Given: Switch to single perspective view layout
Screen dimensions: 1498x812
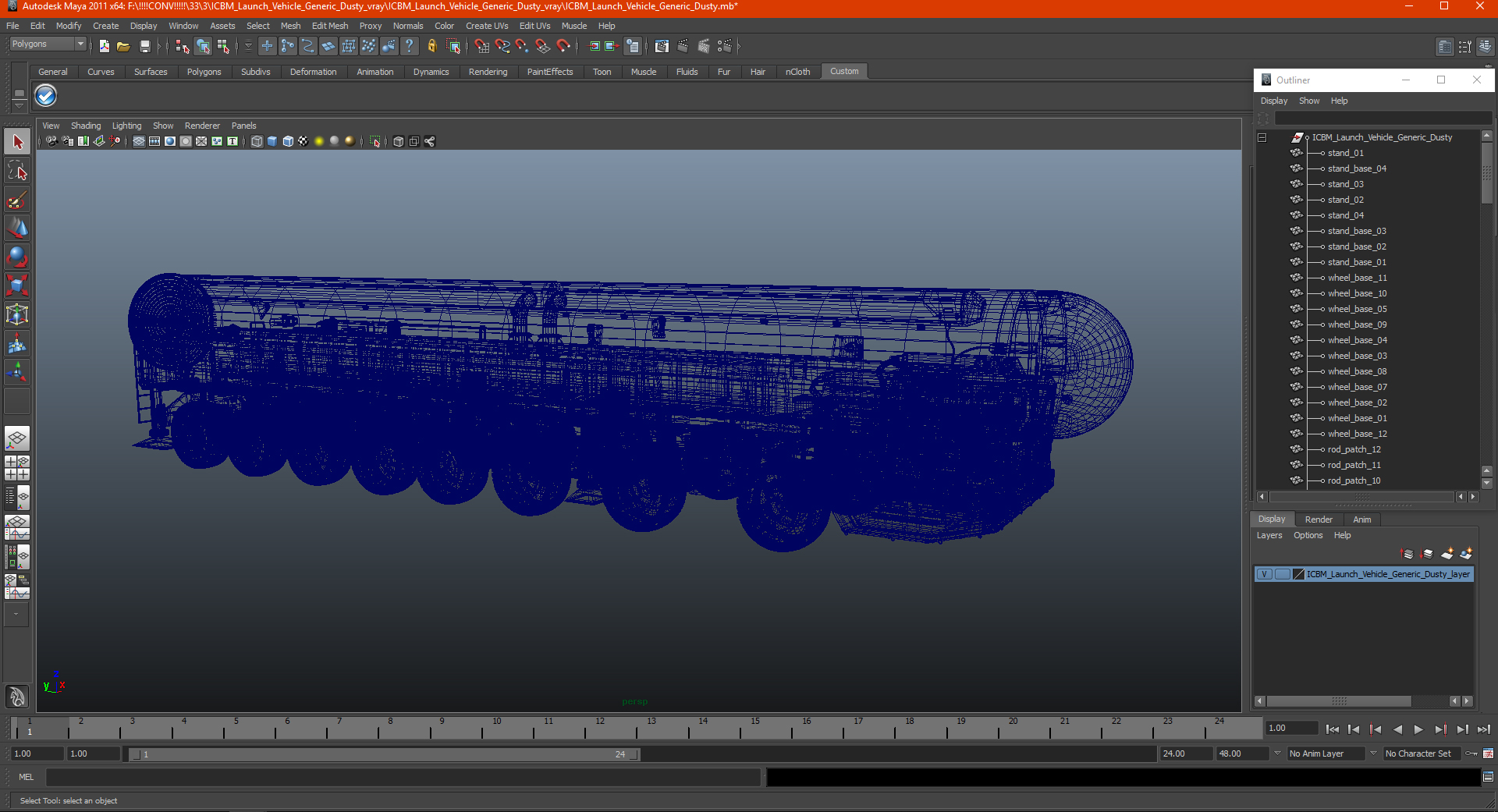Looking at the screenshot, I should pyautogui.click(x=17, y=439).
